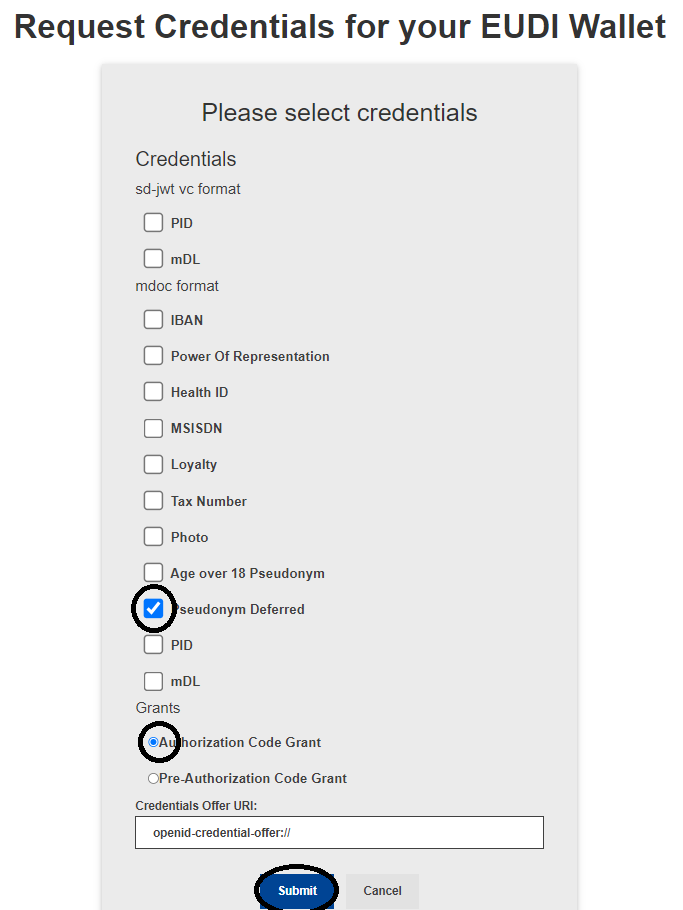
Task: Check the mDL box under sd-jwt vc format
Action: (153, 259)
